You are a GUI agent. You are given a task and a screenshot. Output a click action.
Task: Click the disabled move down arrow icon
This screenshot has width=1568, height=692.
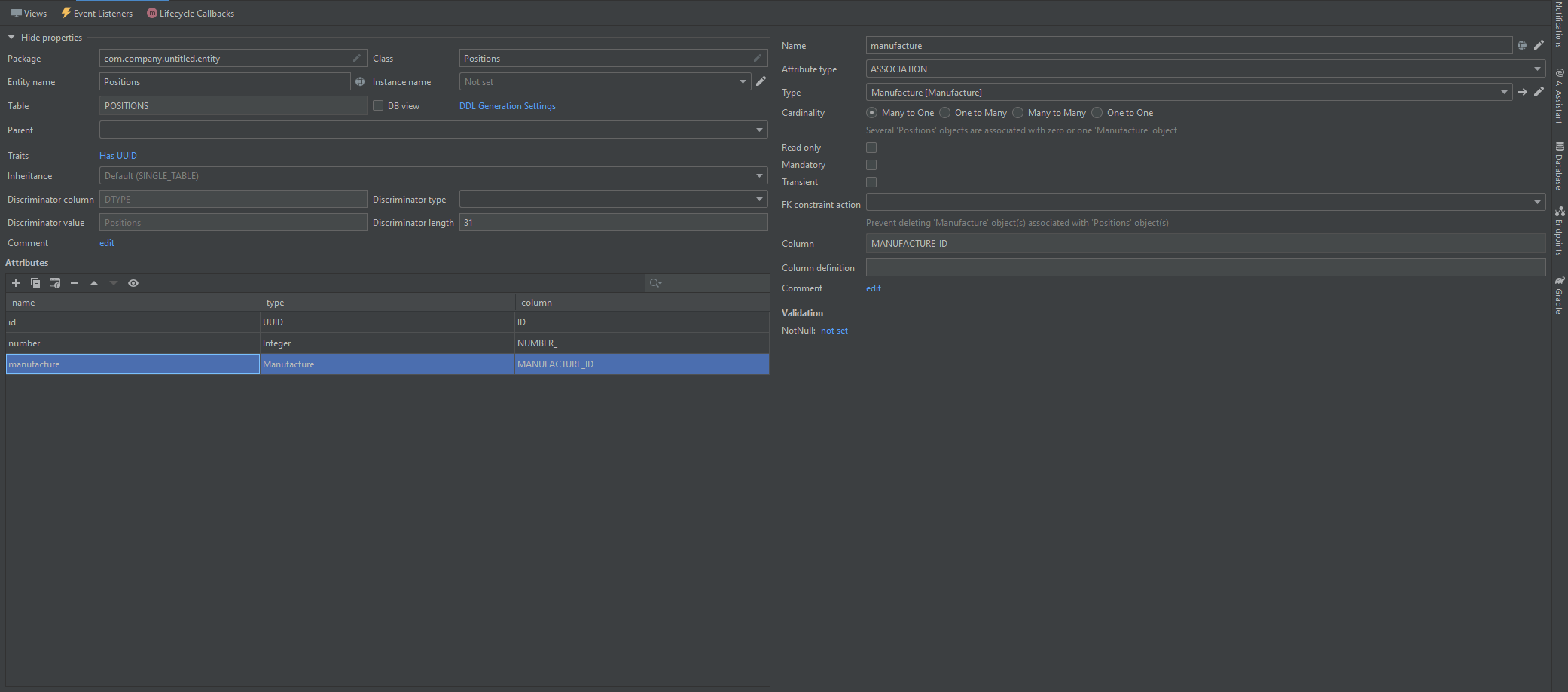tap(114, 283)
